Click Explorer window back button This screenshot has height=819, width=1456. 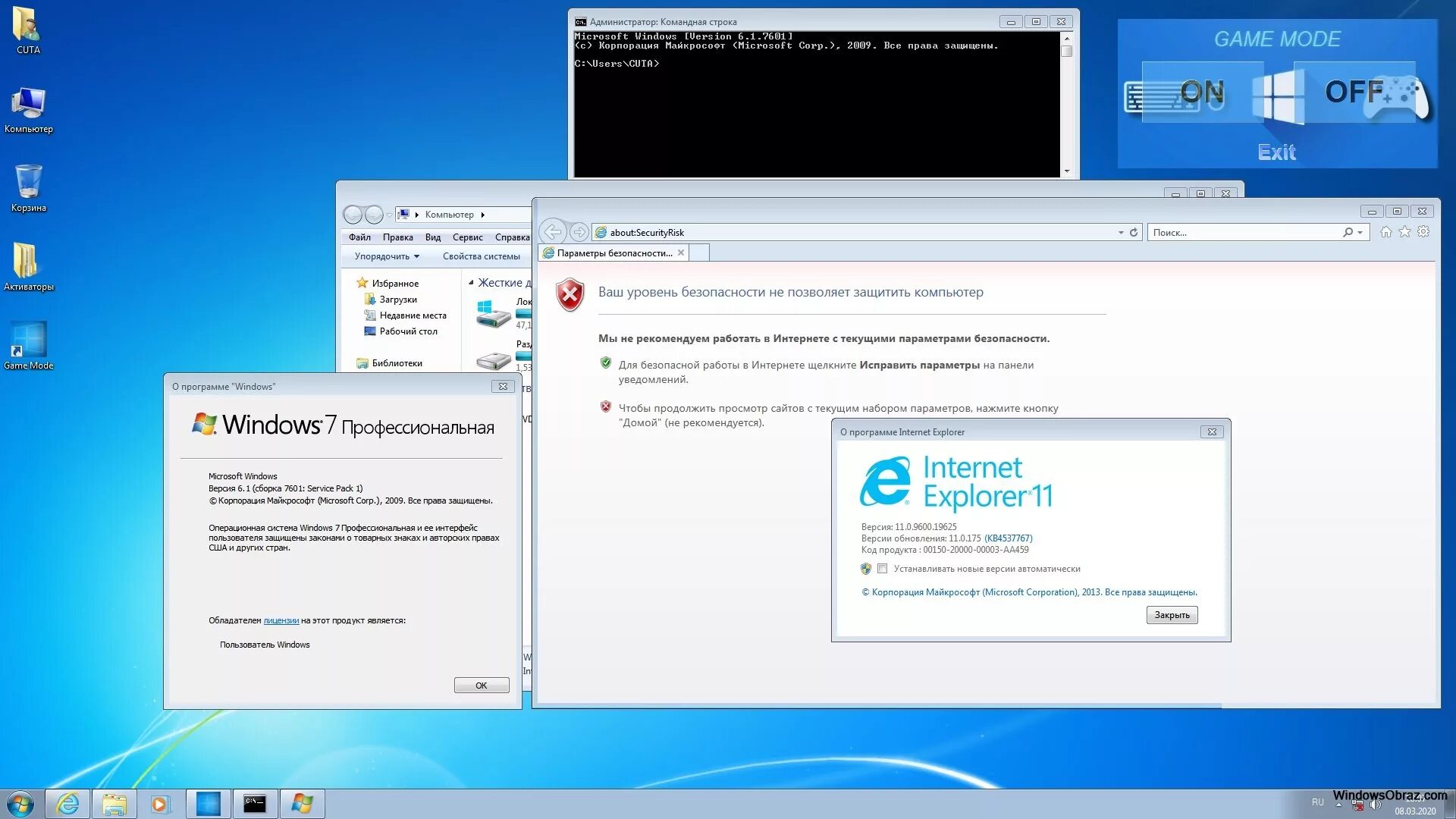(x=353, y=215)
